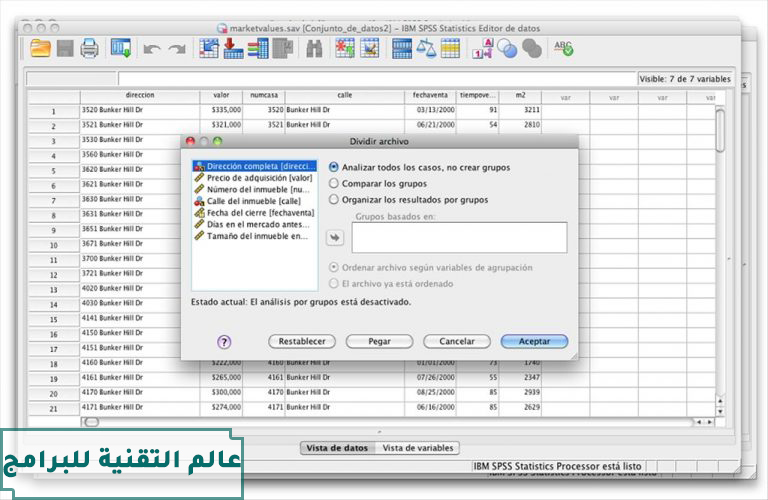
Task: Click Cancelar to dismiss the dialog
Action: pos(456,341)
